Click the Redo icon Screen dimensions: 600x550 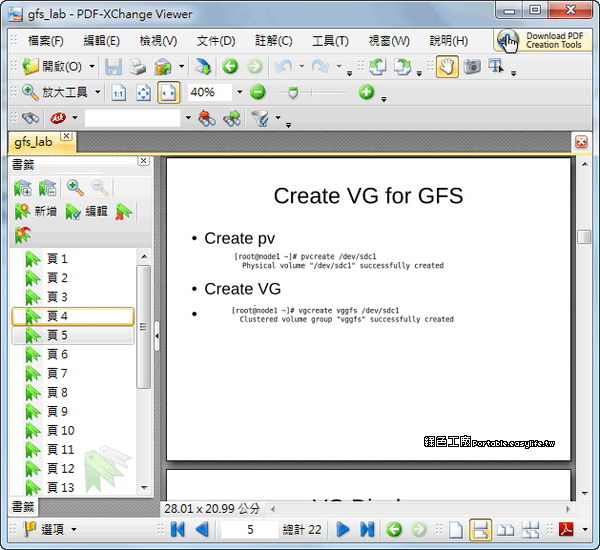pyautogui.click(x=320, y=67)
